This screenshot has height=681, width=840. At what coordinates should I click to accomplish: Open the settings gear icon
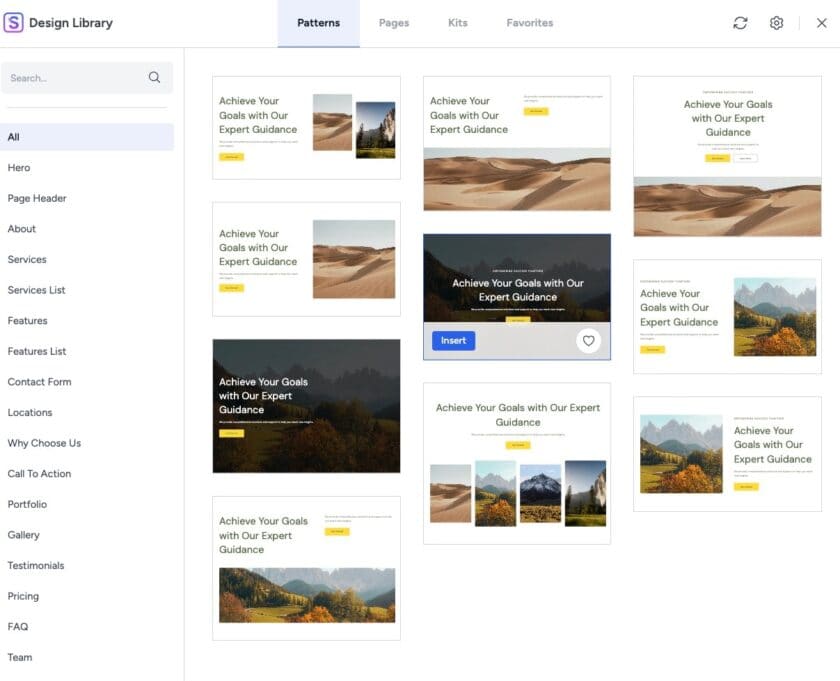click(x=776, y=23)
